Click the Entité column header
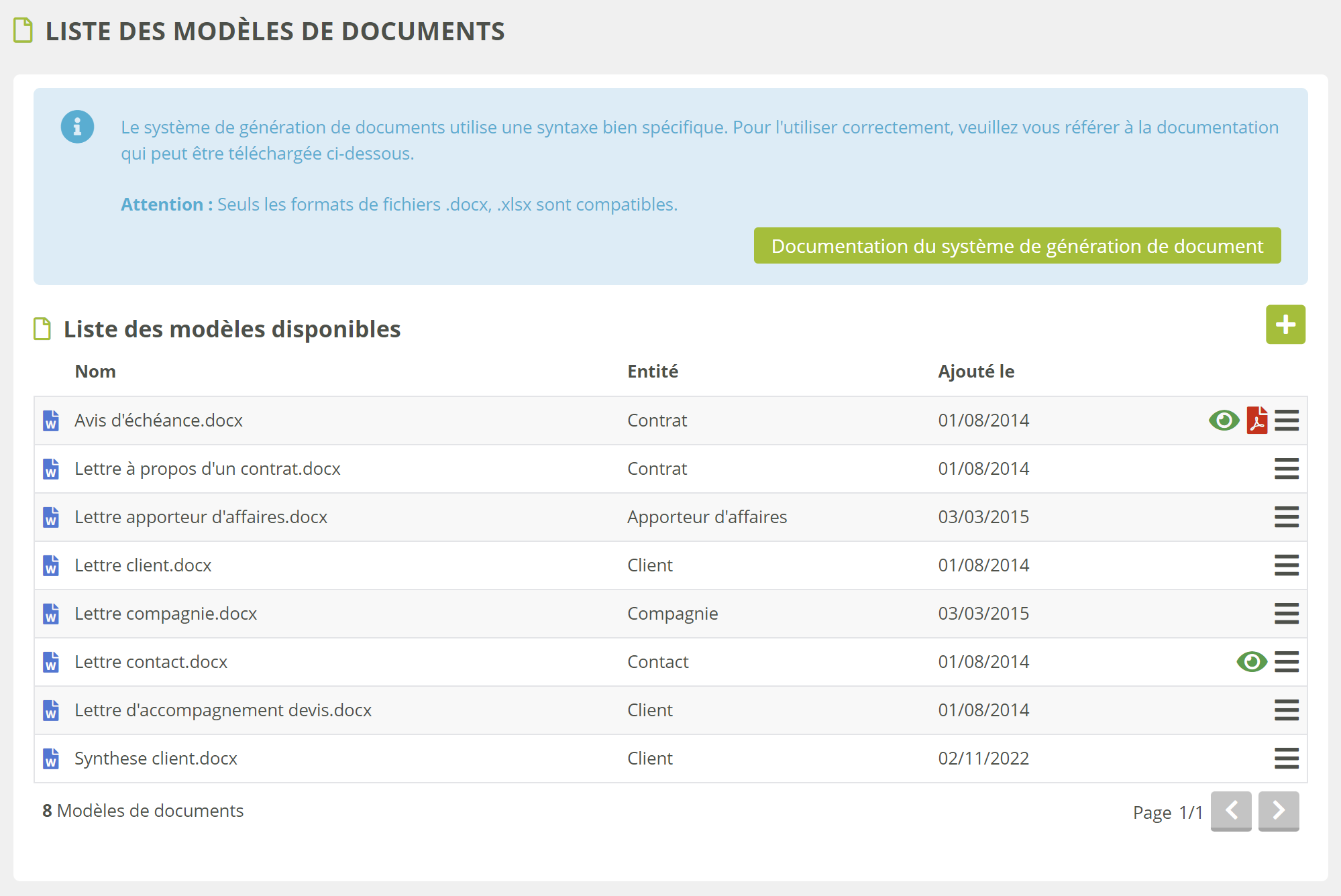The height and width of the screenshot is (896, 1341). (652, 372)
